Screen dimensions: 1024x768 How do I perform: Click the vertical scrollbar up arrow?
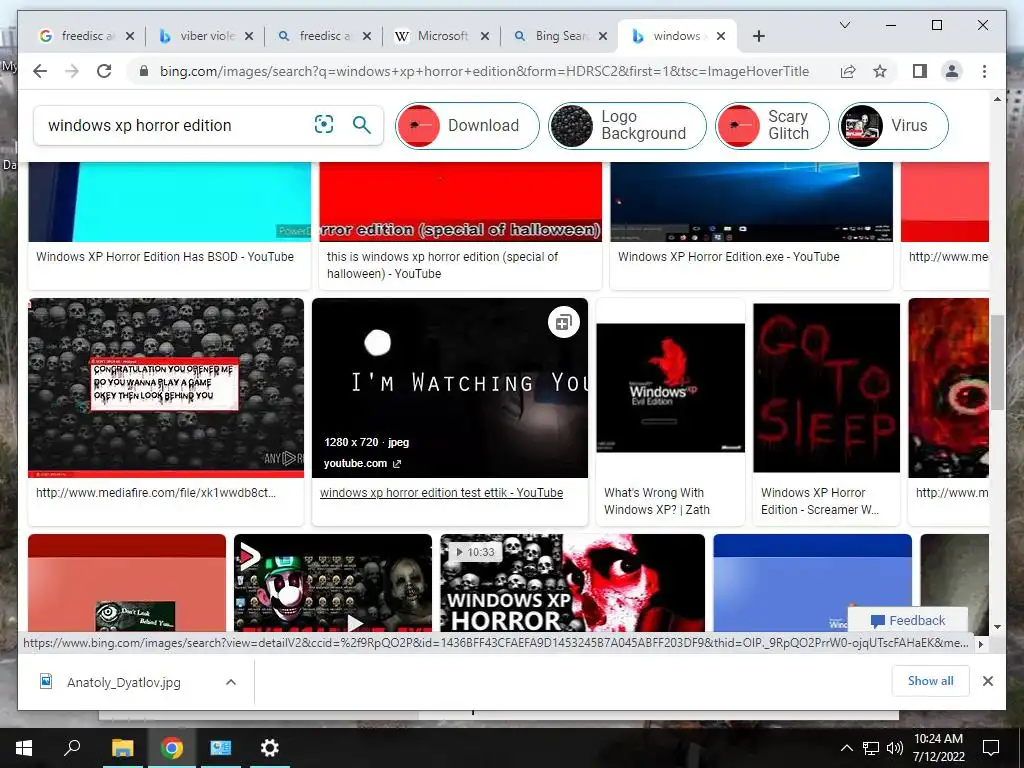997,99
